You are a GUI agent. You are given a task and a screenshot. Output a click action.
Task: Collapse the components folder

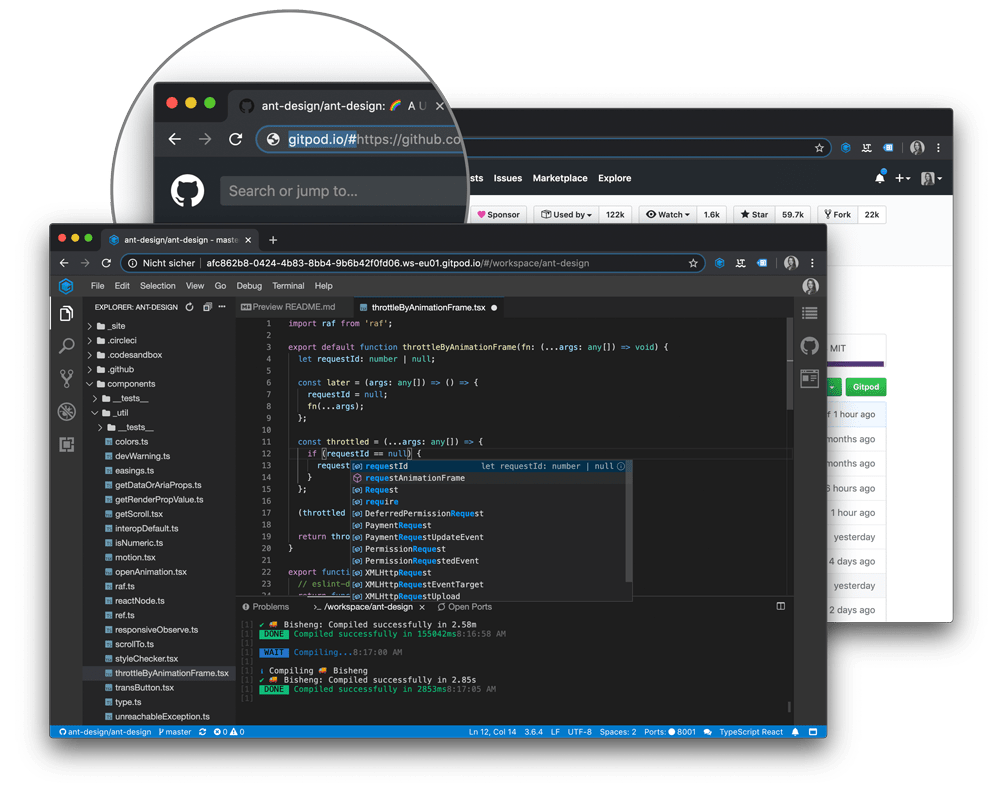(89, 384)
